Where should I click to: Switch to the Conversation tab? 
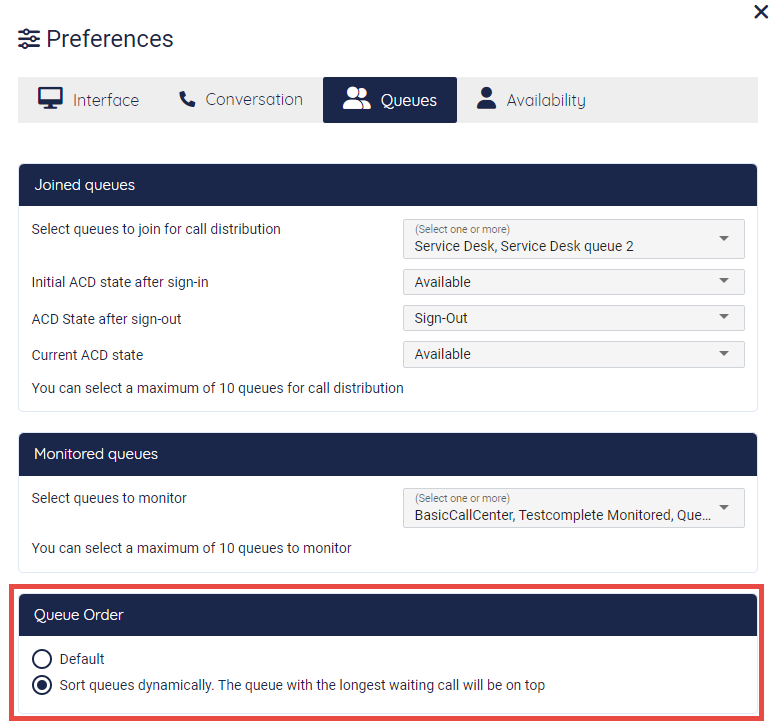point(254,99)
